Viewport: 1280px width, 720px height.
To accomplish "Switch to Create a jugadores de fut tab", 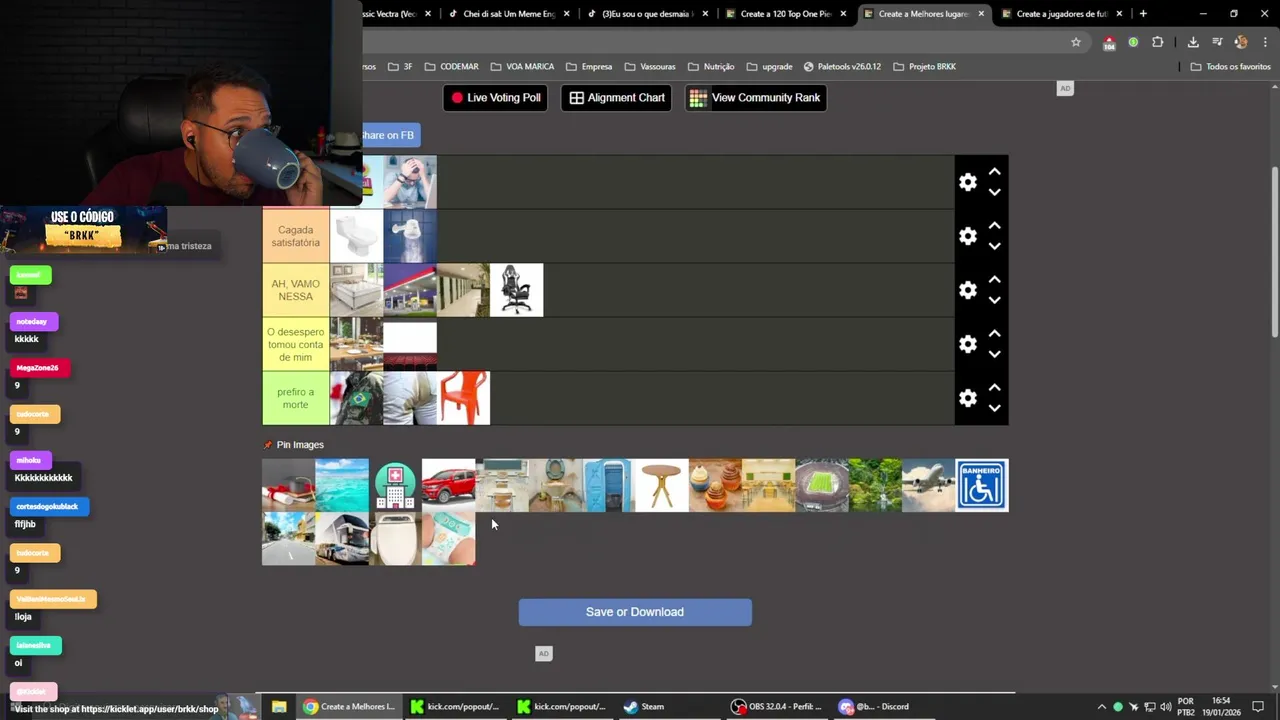I will pos(1061,14).
